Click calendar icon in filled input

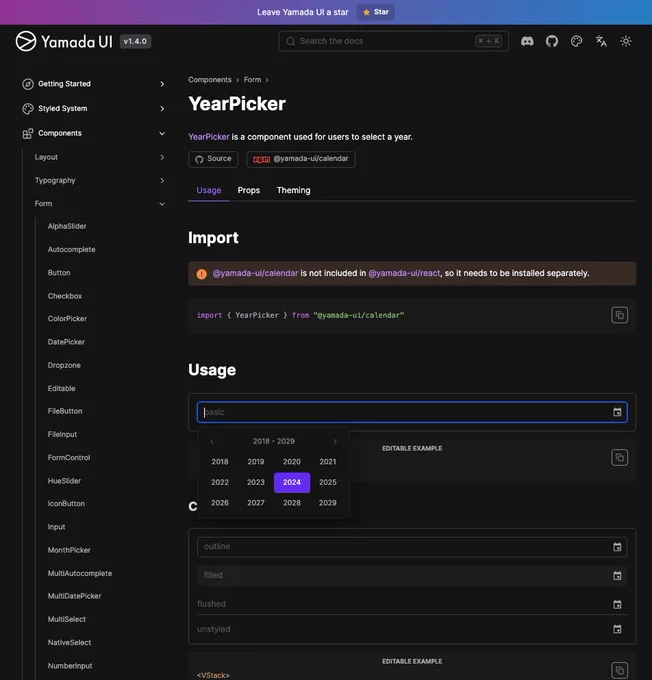pyautogui.click(x=617, y=575)
